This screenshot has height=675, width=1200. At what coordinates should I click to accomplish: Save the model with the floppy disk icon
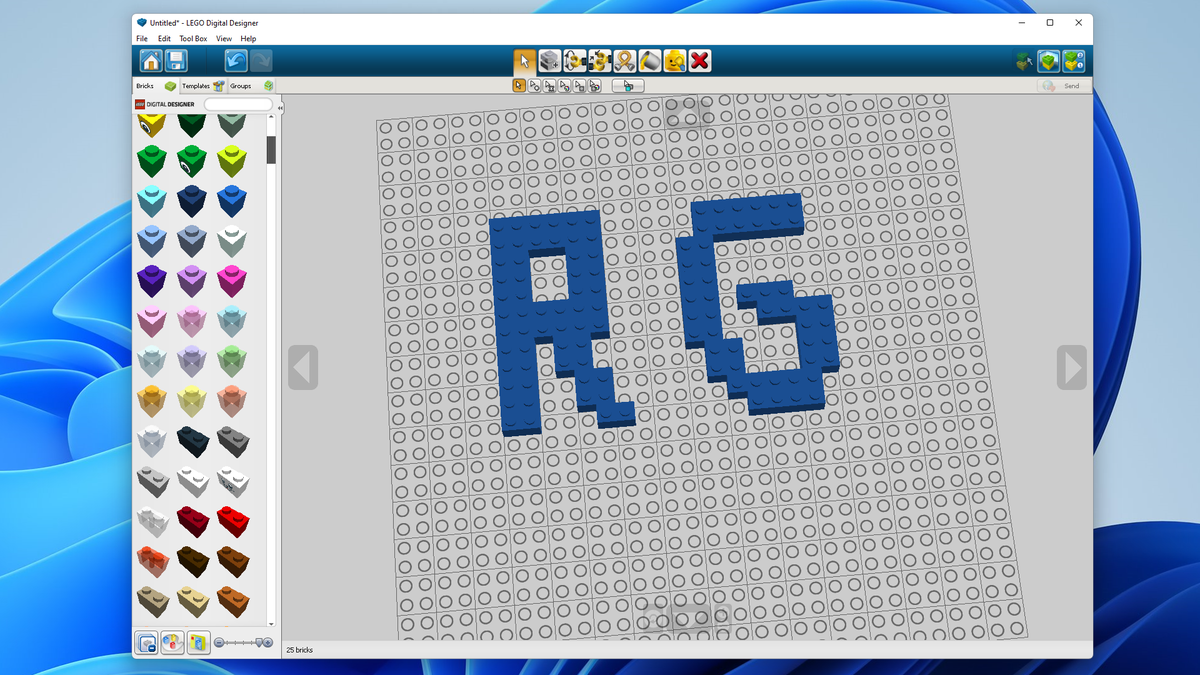176,60
